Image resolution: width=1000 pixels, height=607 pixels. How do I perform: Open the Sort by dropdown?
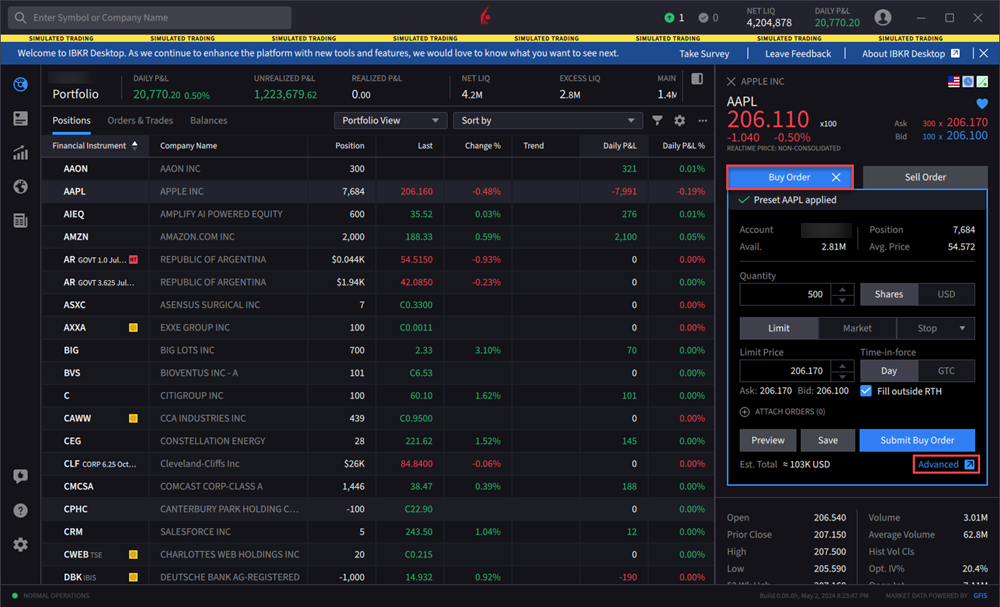coord(548,121)
